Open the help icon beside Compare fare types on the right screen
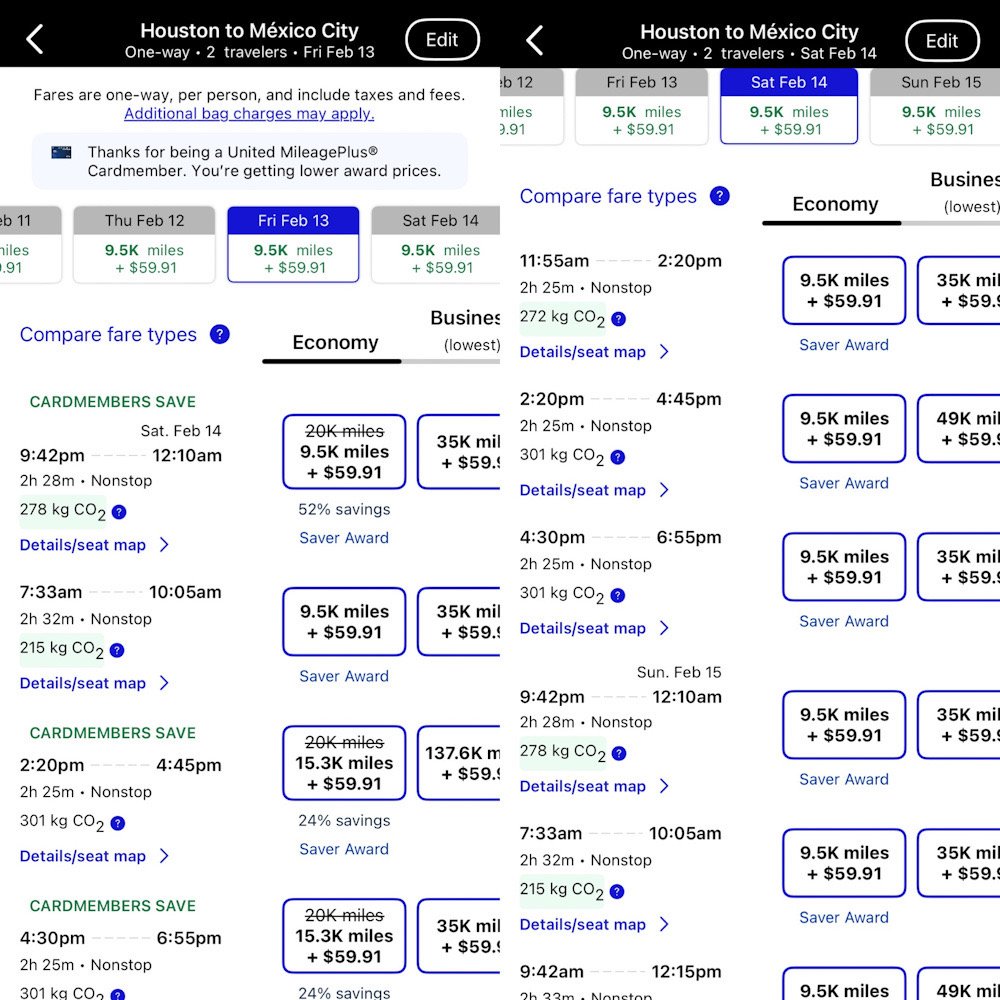Screen dimensions: 1000x1000 720,196
